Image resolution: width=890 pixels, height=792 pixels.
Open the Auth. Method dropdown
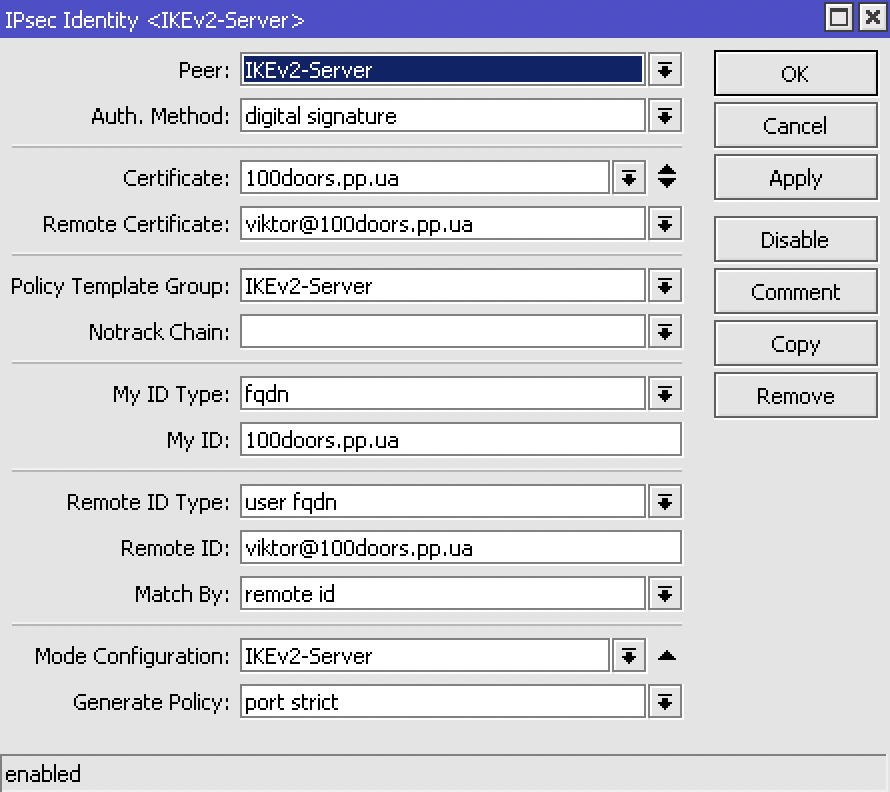click(664, 115)
